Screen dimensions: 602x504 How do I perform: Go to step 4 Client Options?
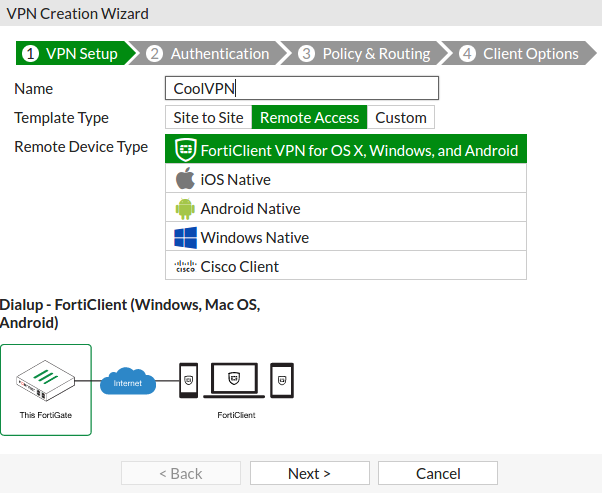(x=519, y=53)
